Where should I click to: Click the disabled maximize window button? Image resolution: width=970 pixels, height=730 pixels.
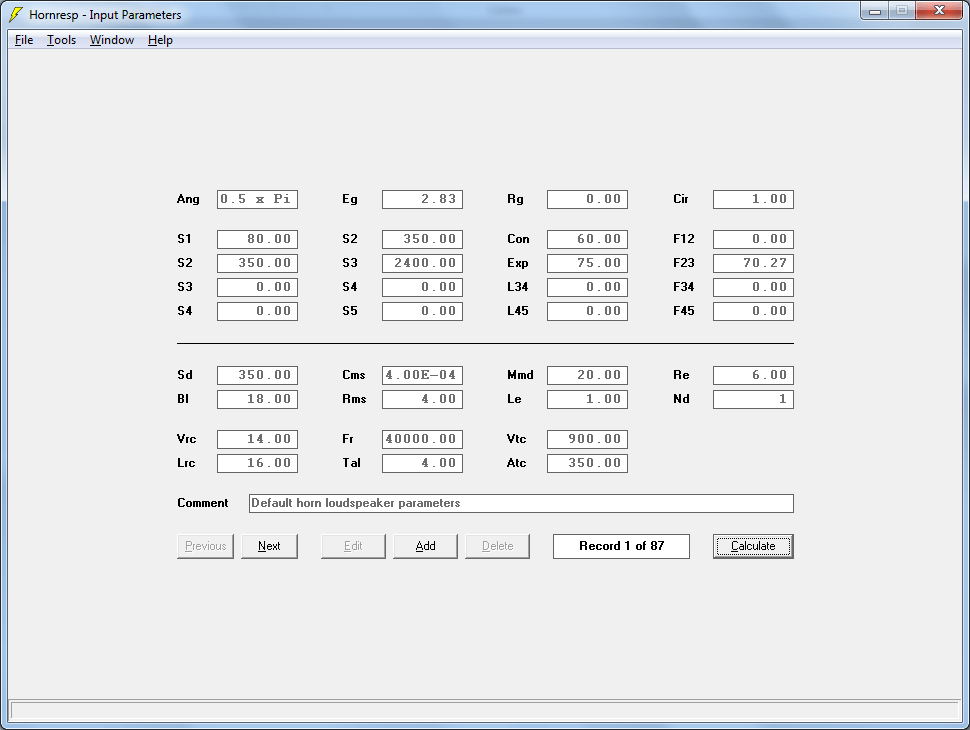[x=902, y=11]
